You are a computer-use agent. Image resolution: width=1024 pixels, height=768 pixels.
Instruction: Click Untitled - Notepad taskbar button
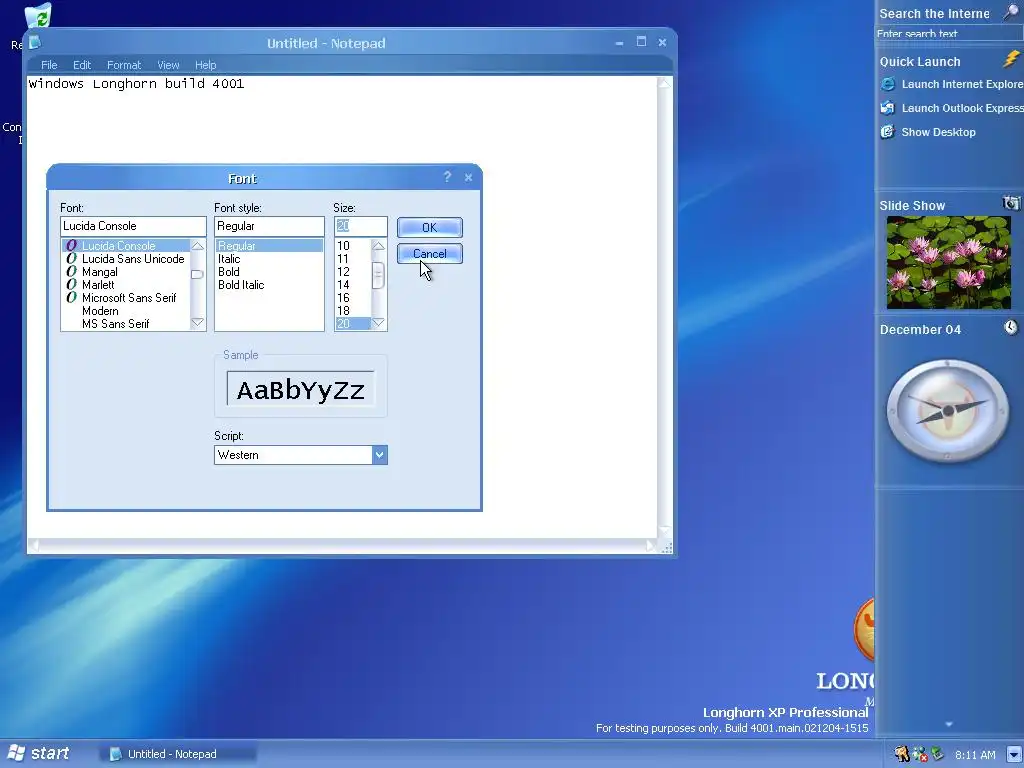click(178, 754)
